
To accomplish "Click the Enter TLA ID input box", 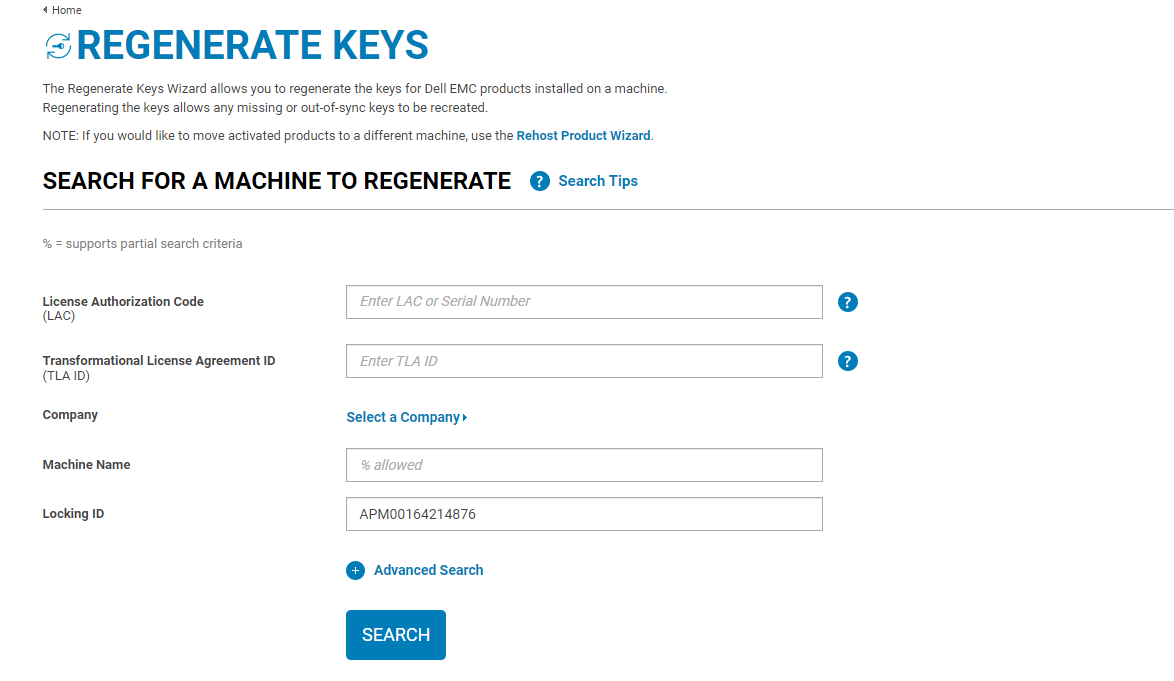I will [x=584, y=361].
